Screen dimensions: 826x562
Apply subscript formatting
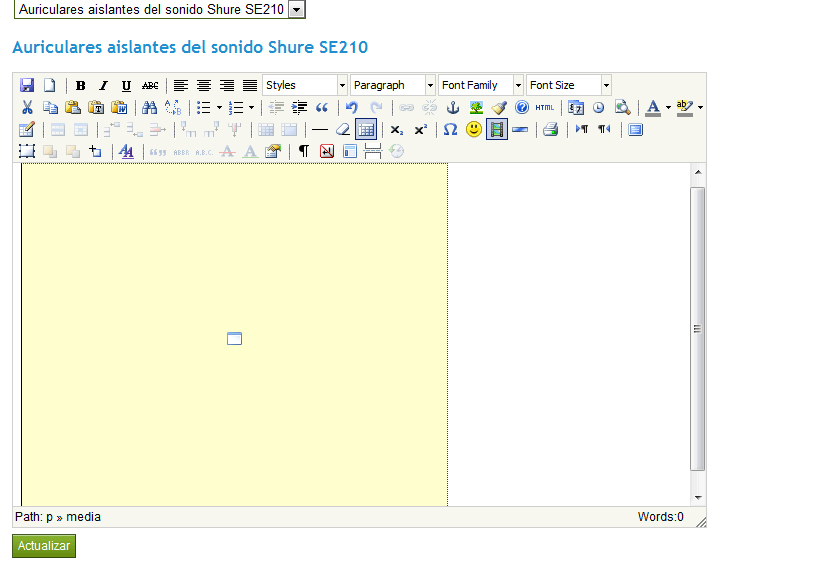click(397, 130)
